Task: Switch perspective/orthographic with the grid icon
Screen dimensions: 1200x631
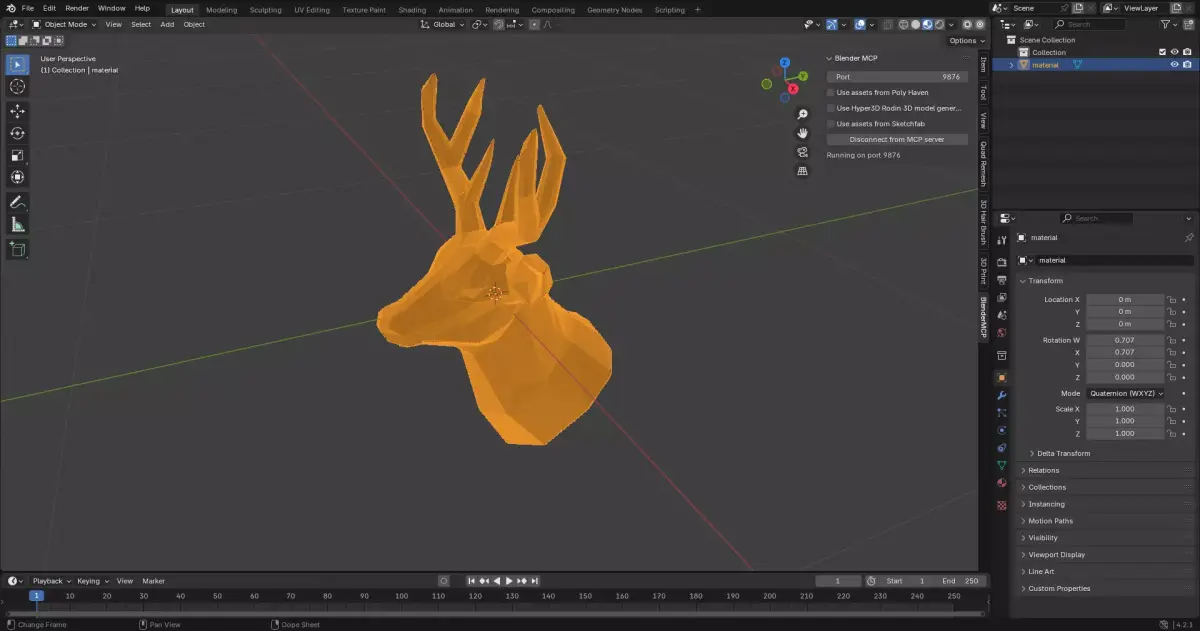Action: 802,171
